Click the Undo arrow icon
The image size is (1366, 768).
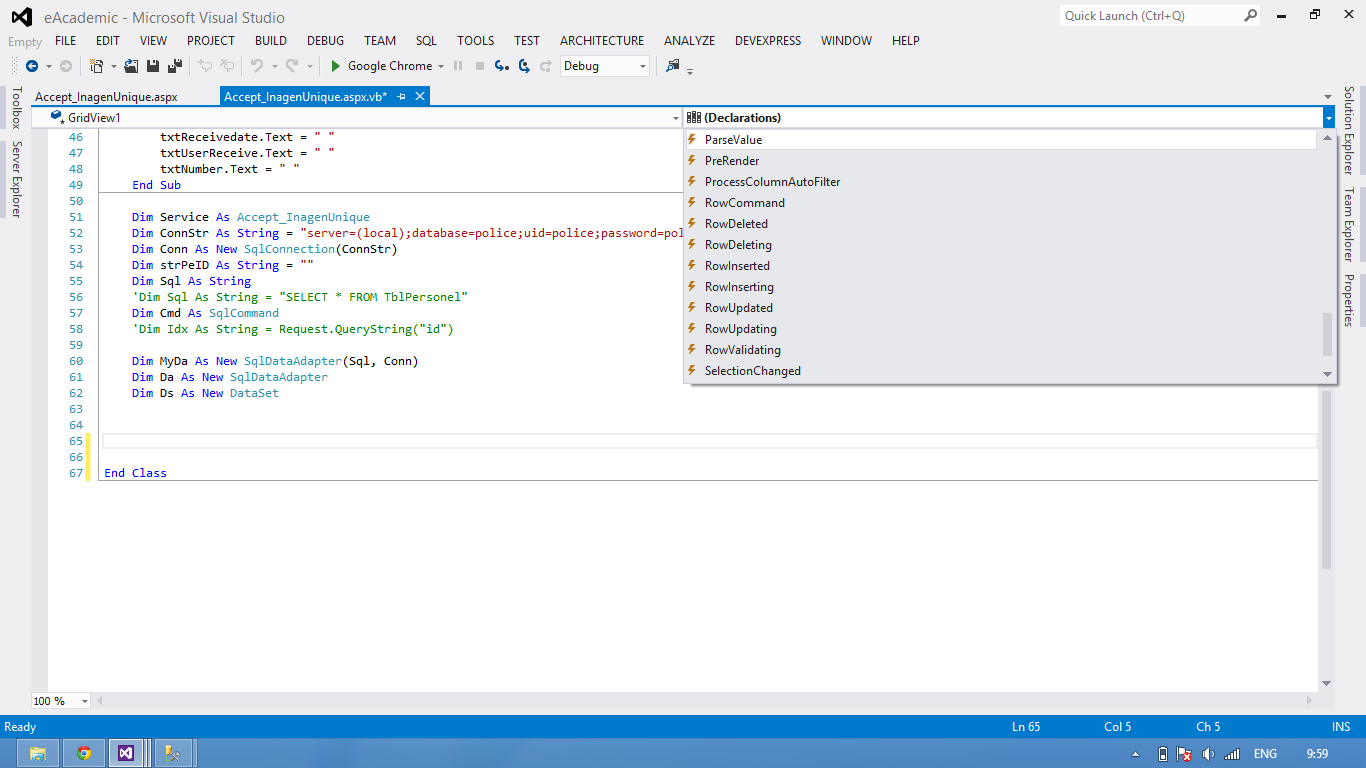[x=257, y=66]
